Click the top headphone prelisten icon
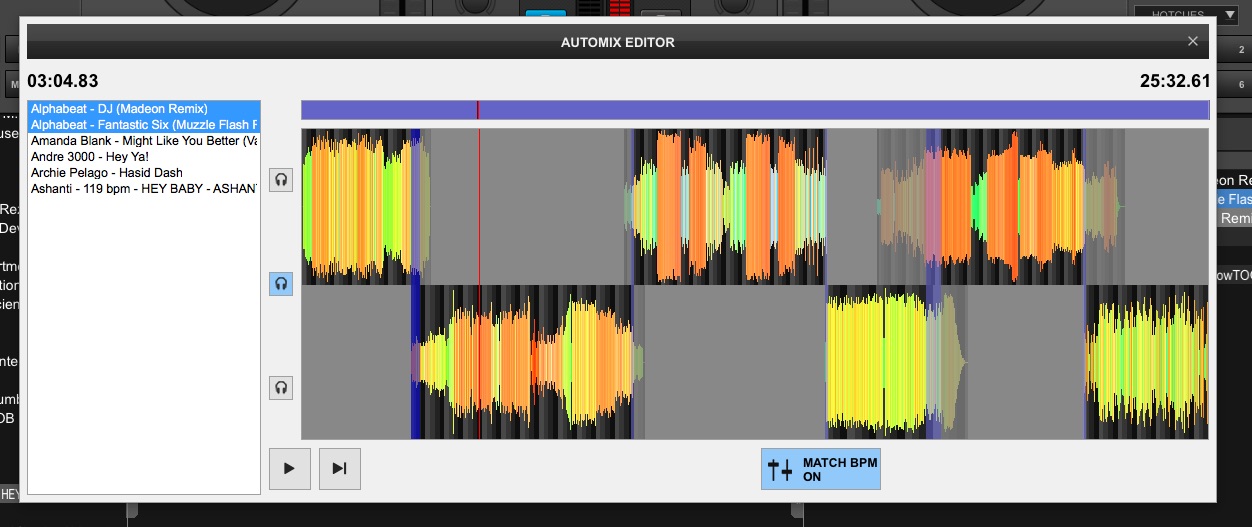The height and width of the screenshot is (527, 1252). [x=282, y=180]
